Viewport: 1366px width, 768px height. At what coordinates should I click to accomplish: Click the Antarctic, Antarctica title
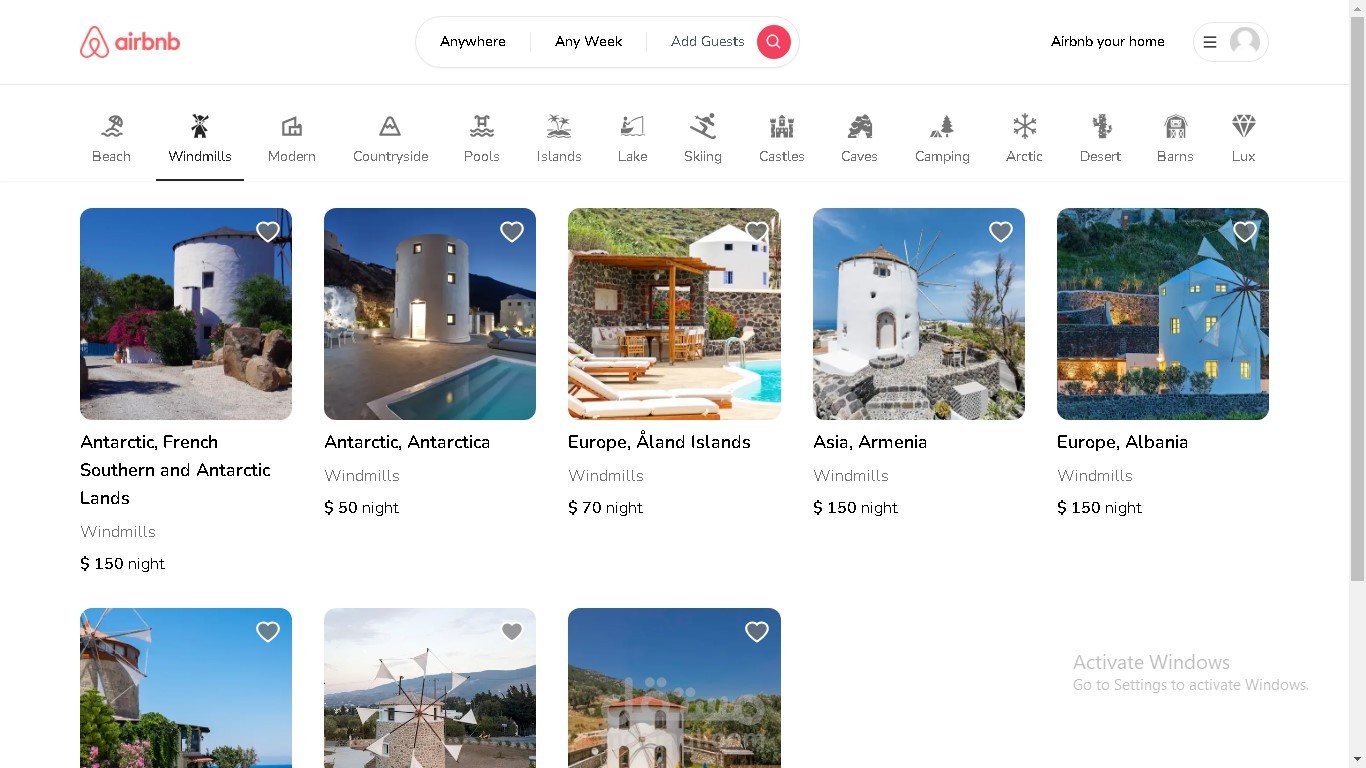[x=407, y=442]
